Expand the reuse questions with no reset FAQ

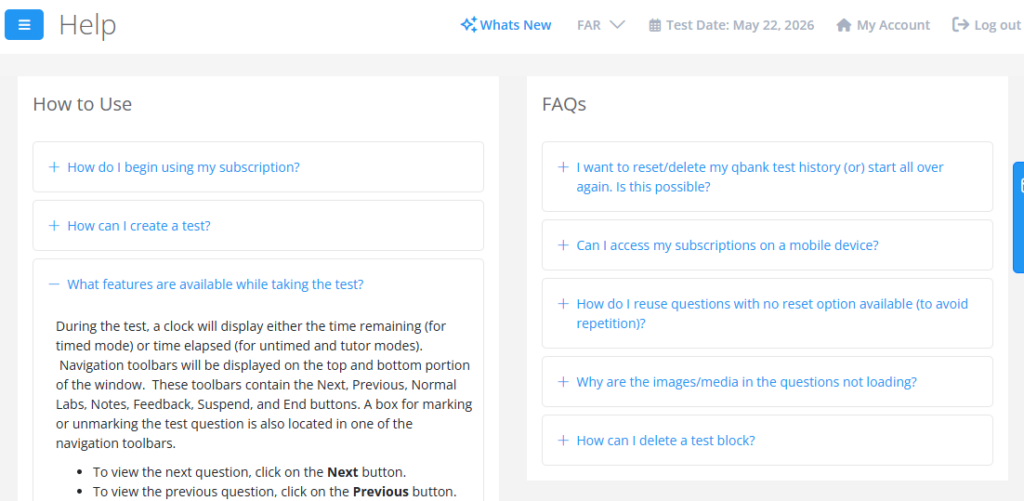coord(771,313)
